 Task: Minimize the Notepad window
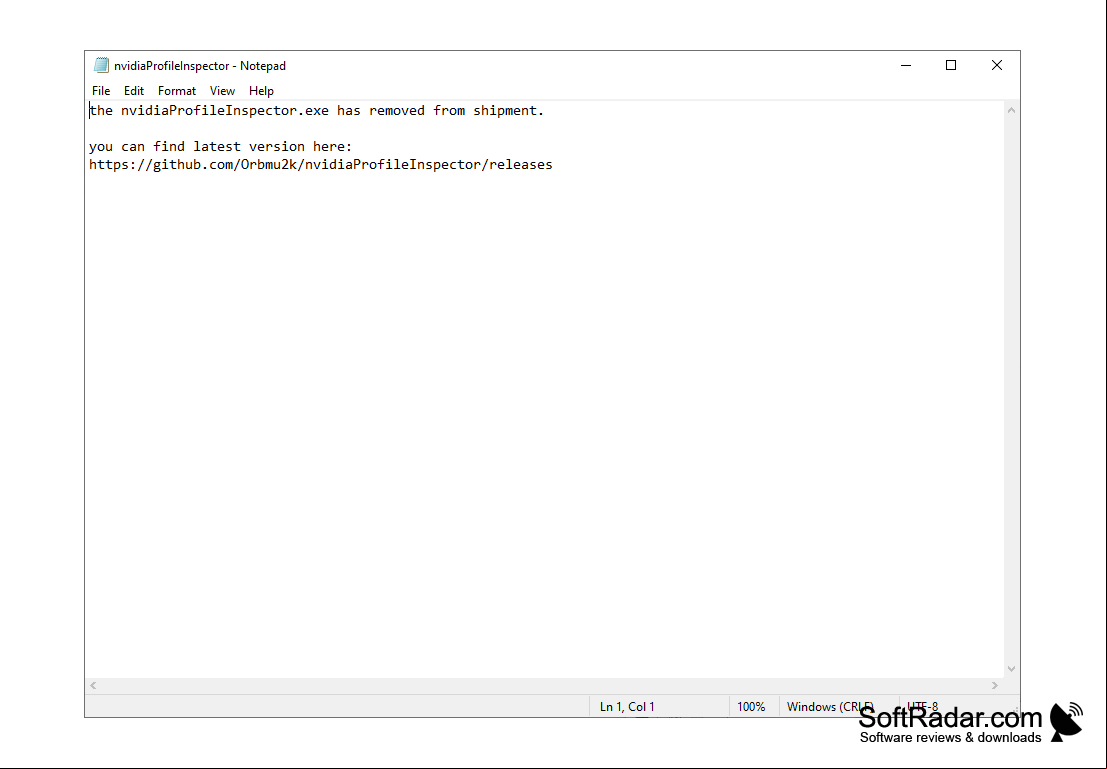pos(906,65)
